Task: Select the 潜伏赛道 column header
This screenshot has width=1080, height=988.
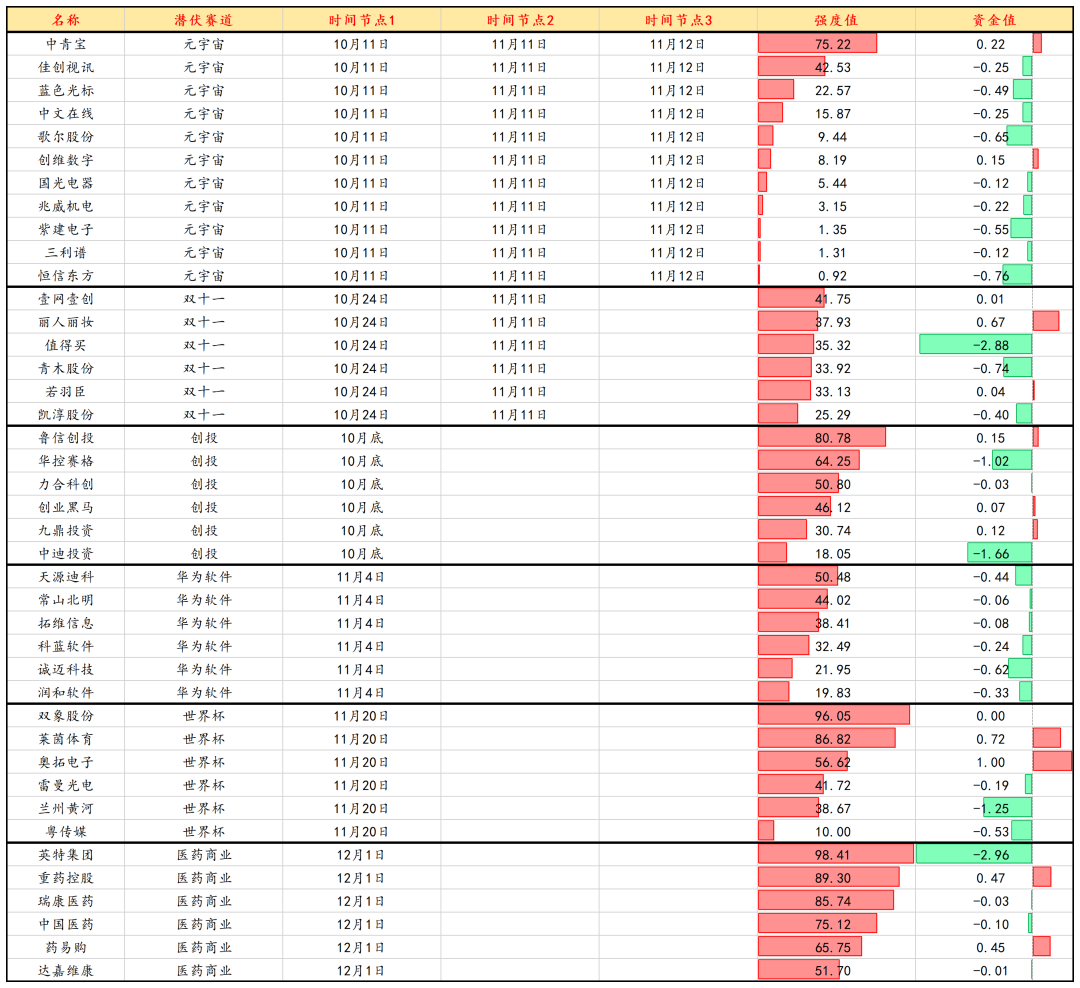Action: click(203, 20)
